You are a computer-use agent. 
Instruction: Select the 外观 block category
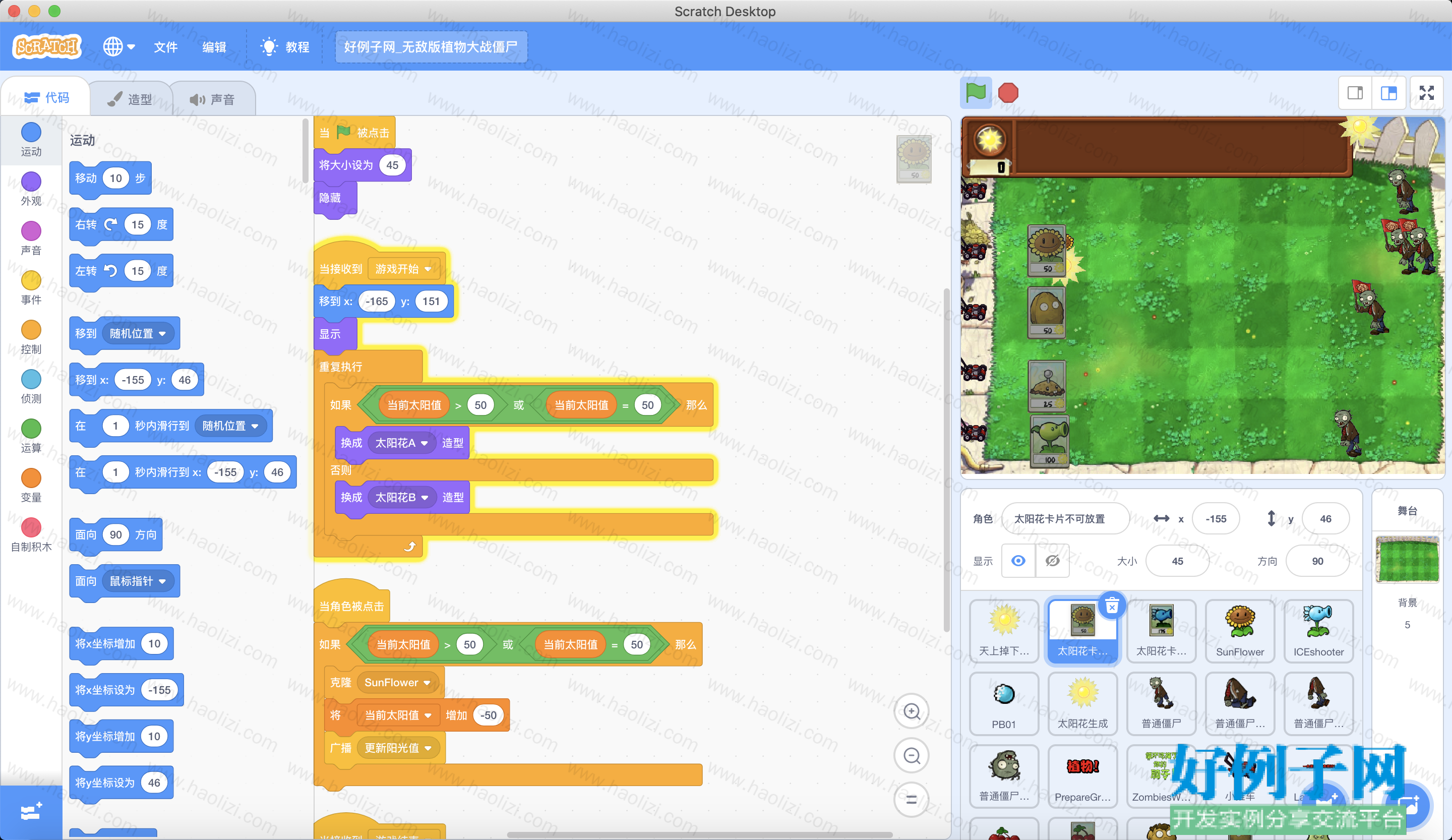31,189
